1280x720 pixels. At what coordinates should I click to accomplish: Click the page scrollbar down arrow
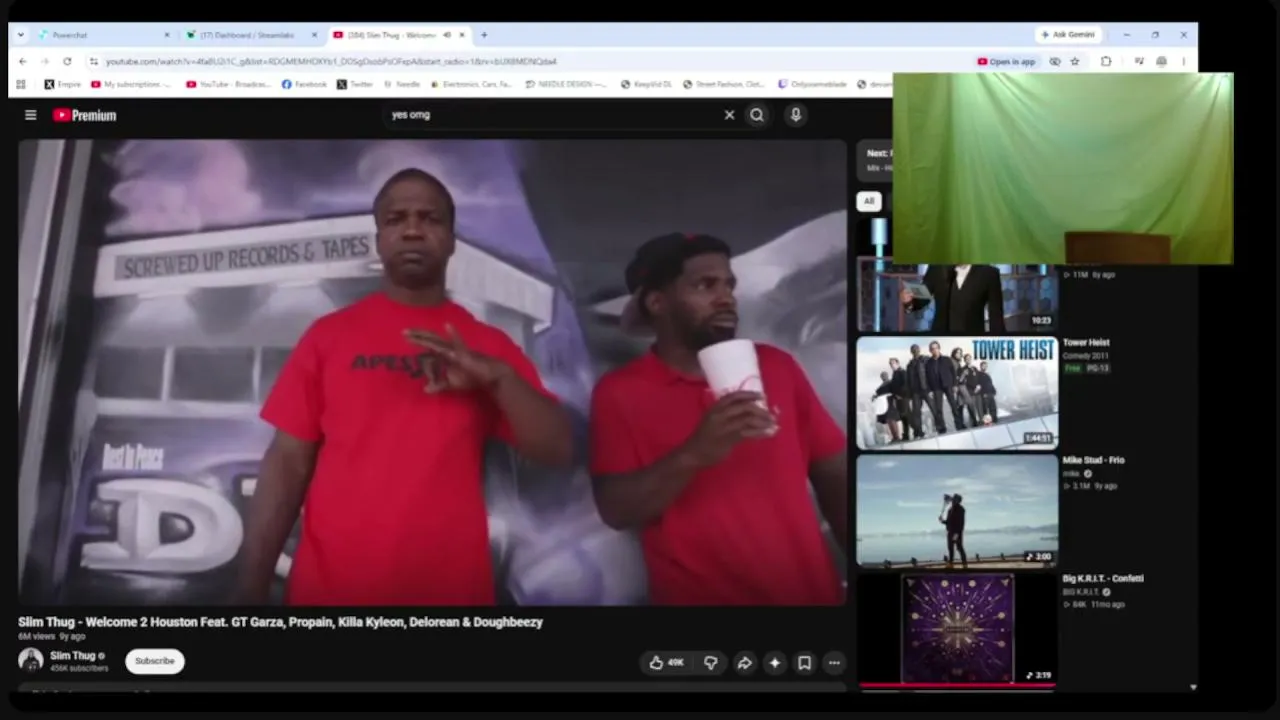point(1193,688)
